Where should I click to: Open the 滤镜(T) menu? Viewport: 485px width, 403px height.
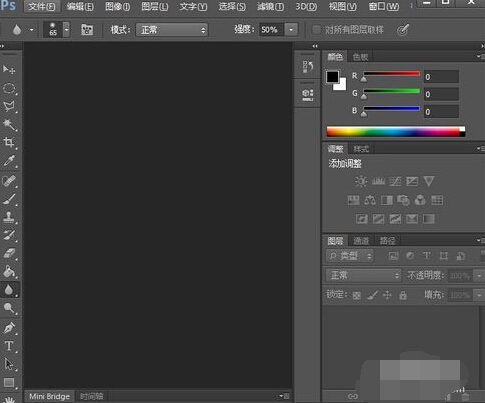pos(270,7)
